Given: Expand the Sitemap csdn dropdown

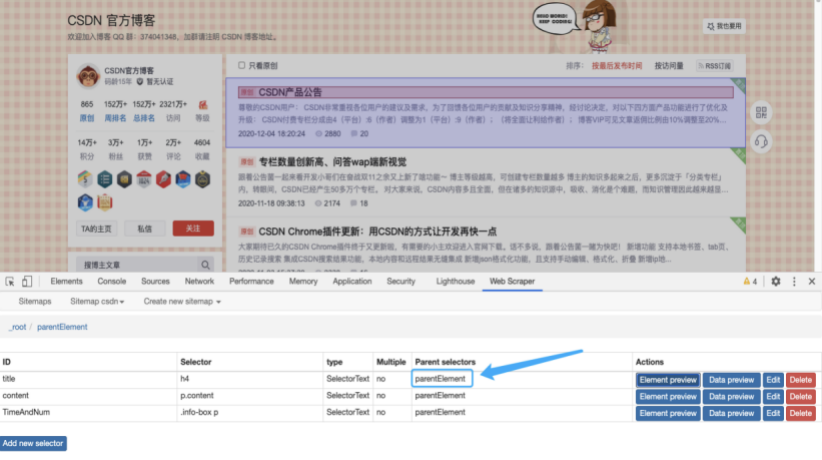Looking at the screenshot, I should tap(97, 301).
